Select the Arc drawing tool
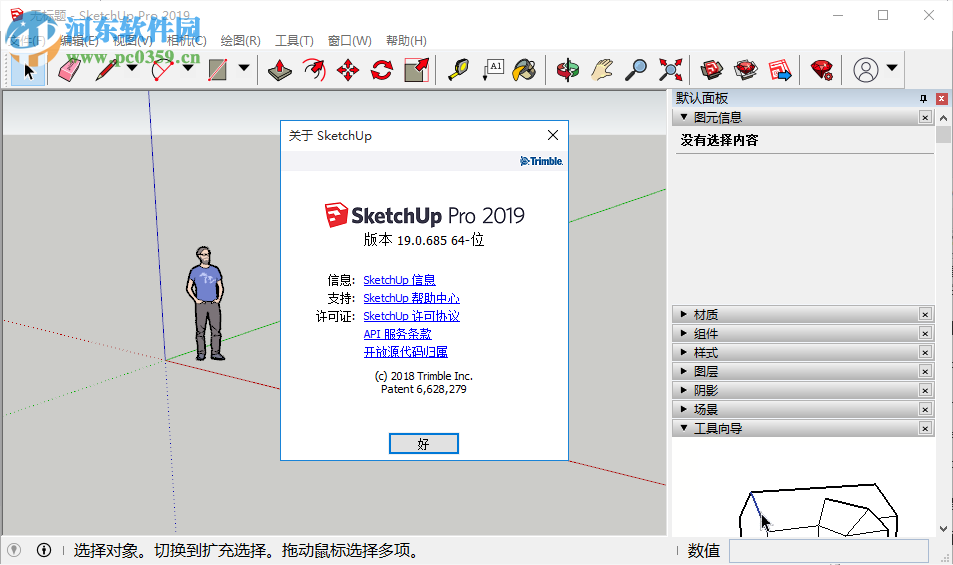Screen dimensions: 953x565 tap(163, 70)
